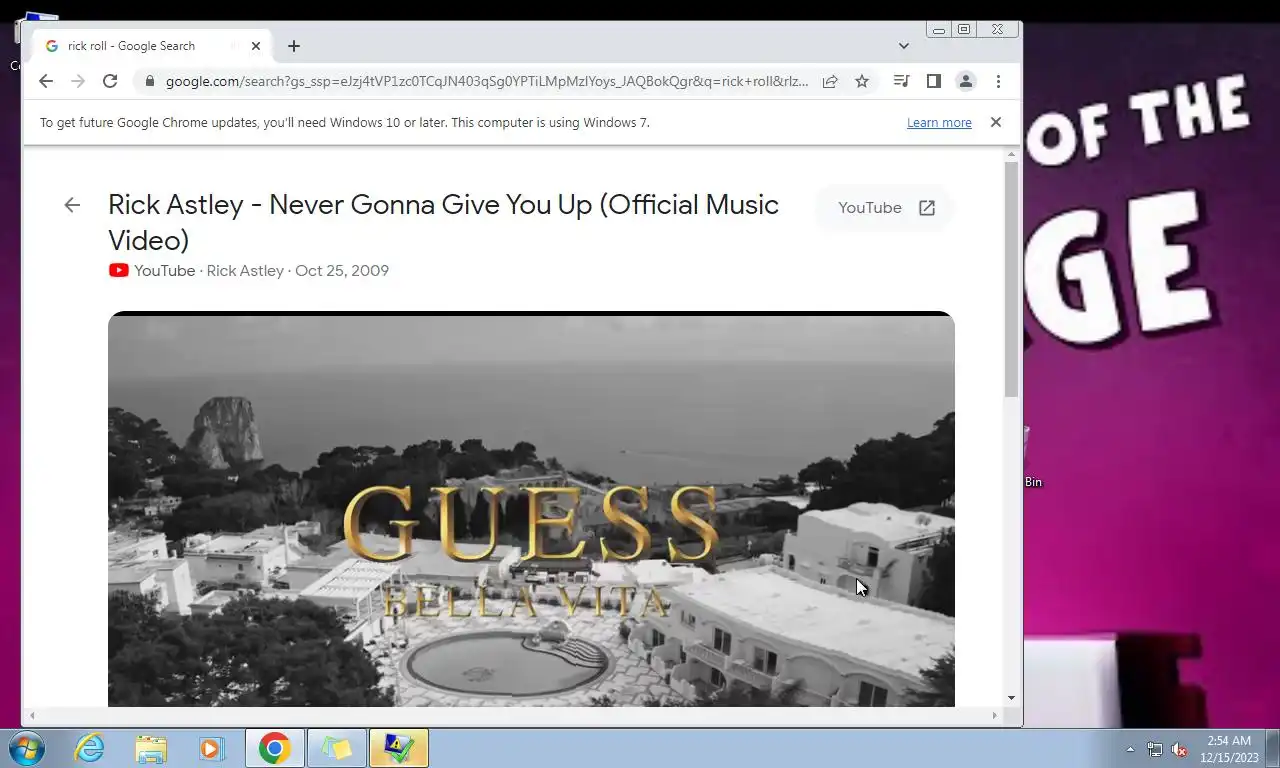Image resolution: width=1280 pixels, height=768 pixels.
Task: Open the Chrome profile avatar
Action: tap(966, 81)
